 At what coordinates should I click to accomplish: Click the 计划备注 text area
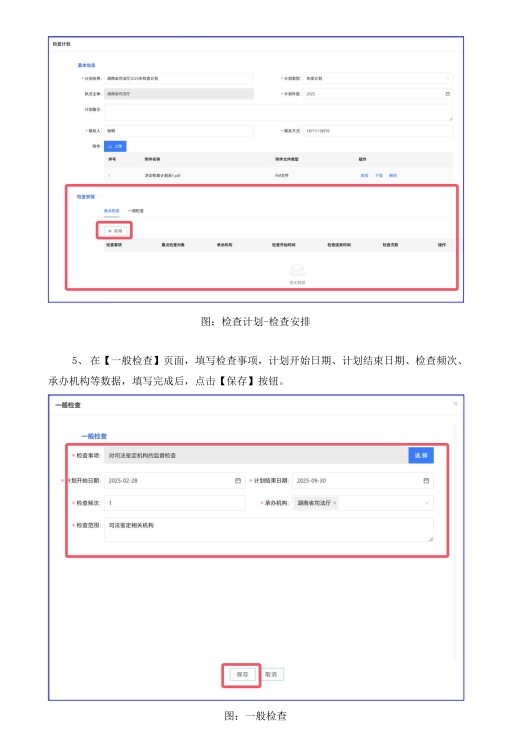[x=278, y=113]
